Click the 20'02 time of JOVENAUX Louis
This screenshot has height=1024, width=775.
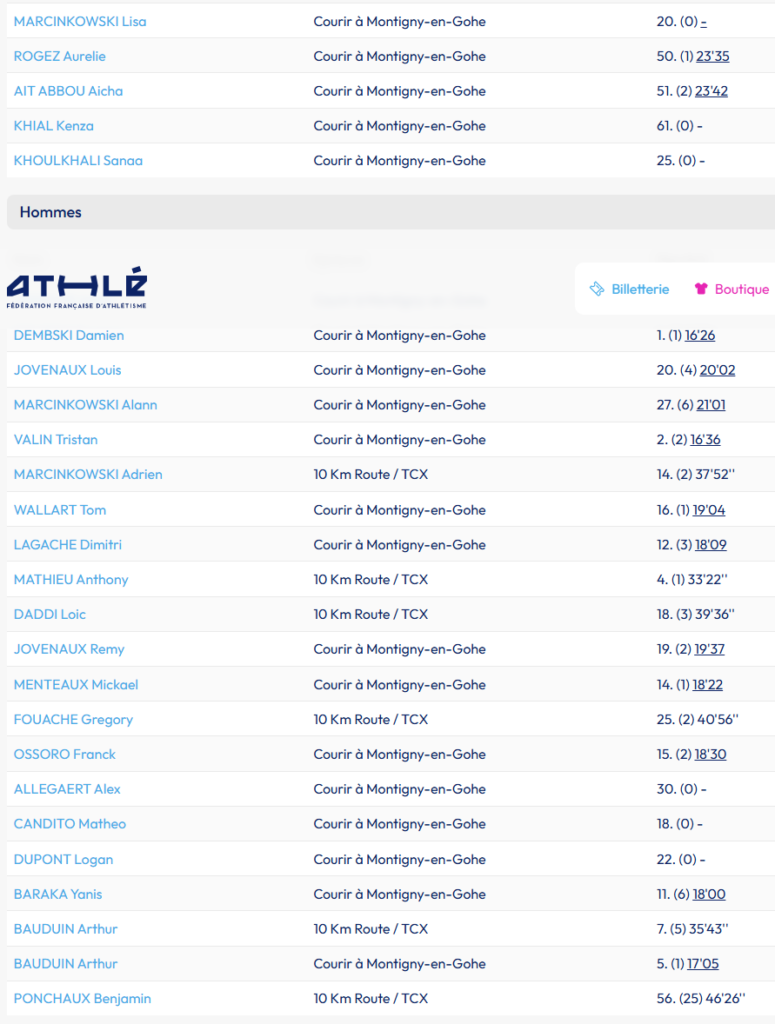coord(717,370)
